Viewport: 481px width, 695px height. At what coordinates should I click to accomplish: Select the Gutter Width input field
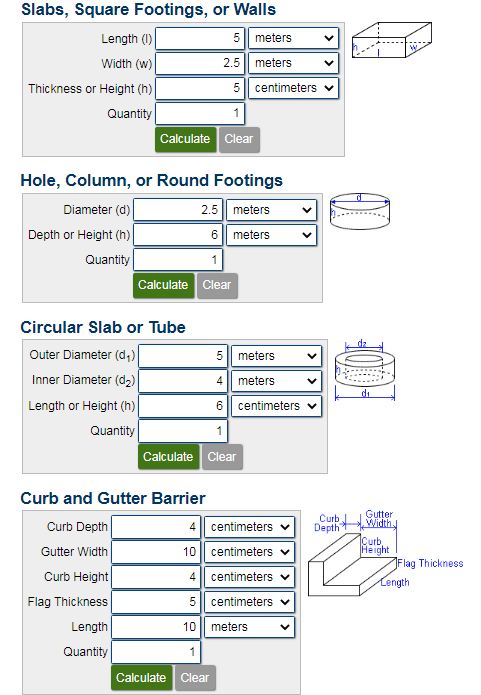click(x=156, y=552)
